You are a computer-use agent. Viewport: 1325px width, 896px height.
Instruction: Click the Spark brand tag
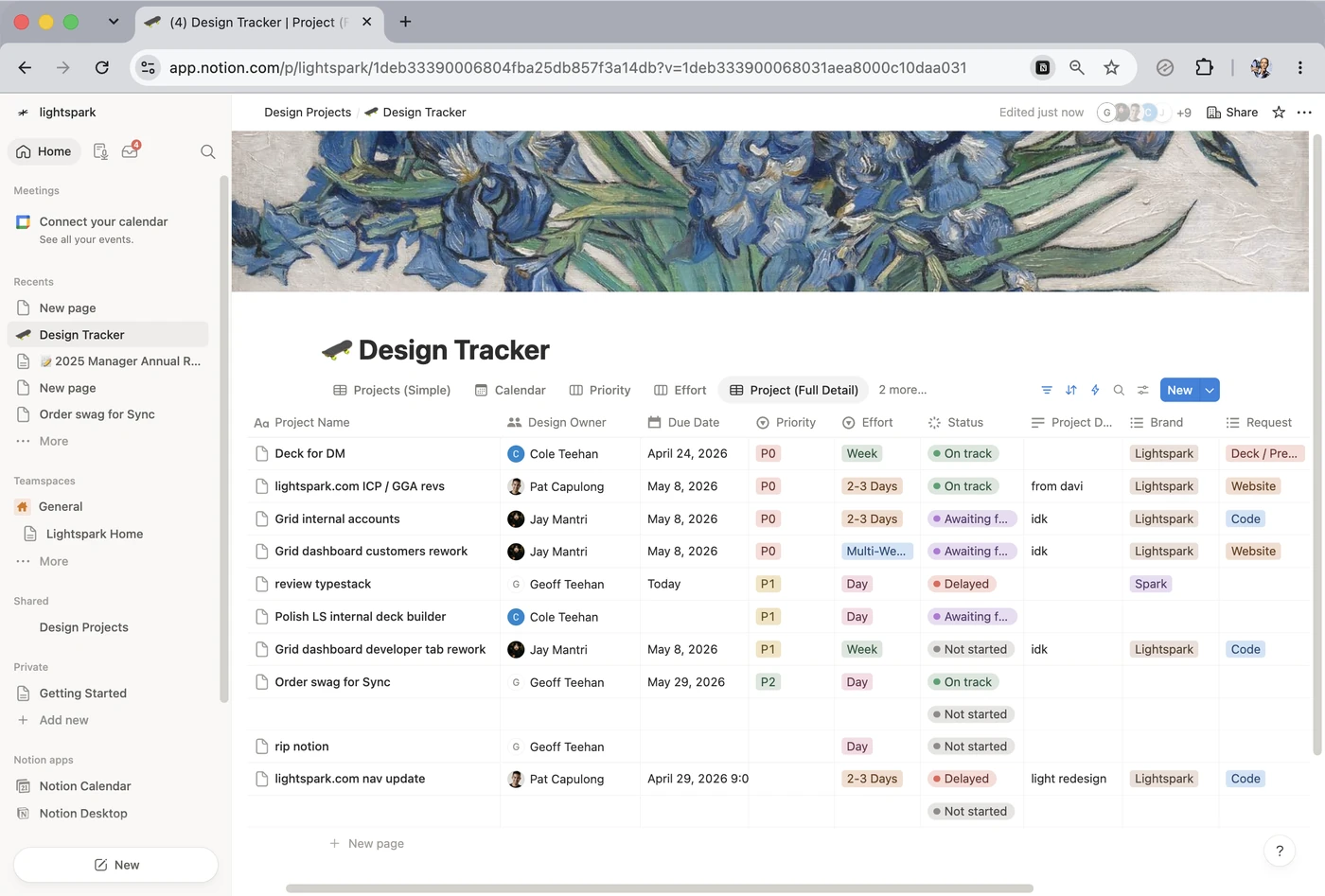coord(1151,584)
